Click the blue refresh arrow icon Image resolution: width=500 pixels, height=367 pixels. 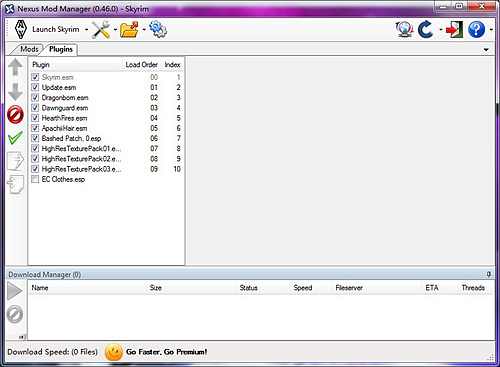(x=425, y=30)
